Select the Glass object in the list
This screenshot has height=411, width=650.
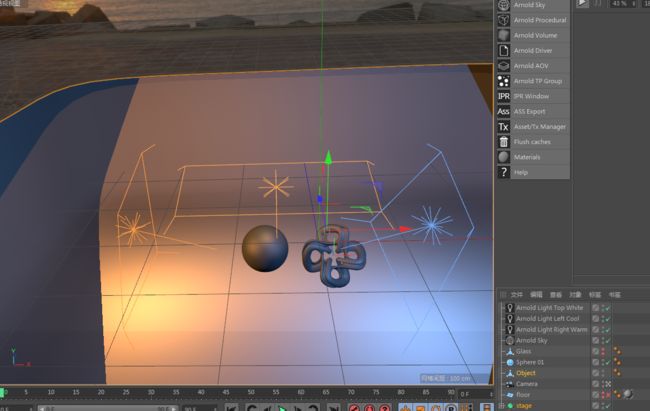523,351
